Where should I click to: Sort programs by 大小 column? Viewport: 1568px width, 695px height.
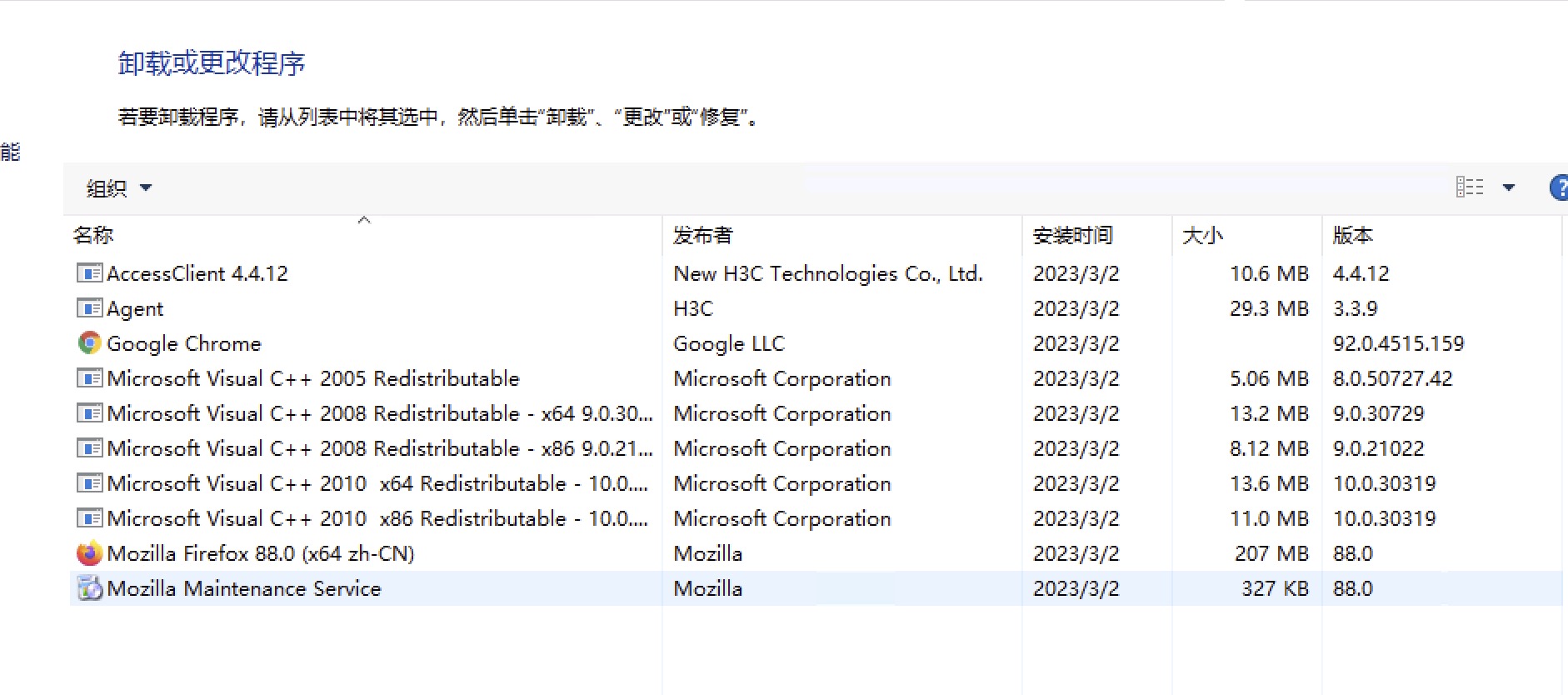click(1202, 236)
